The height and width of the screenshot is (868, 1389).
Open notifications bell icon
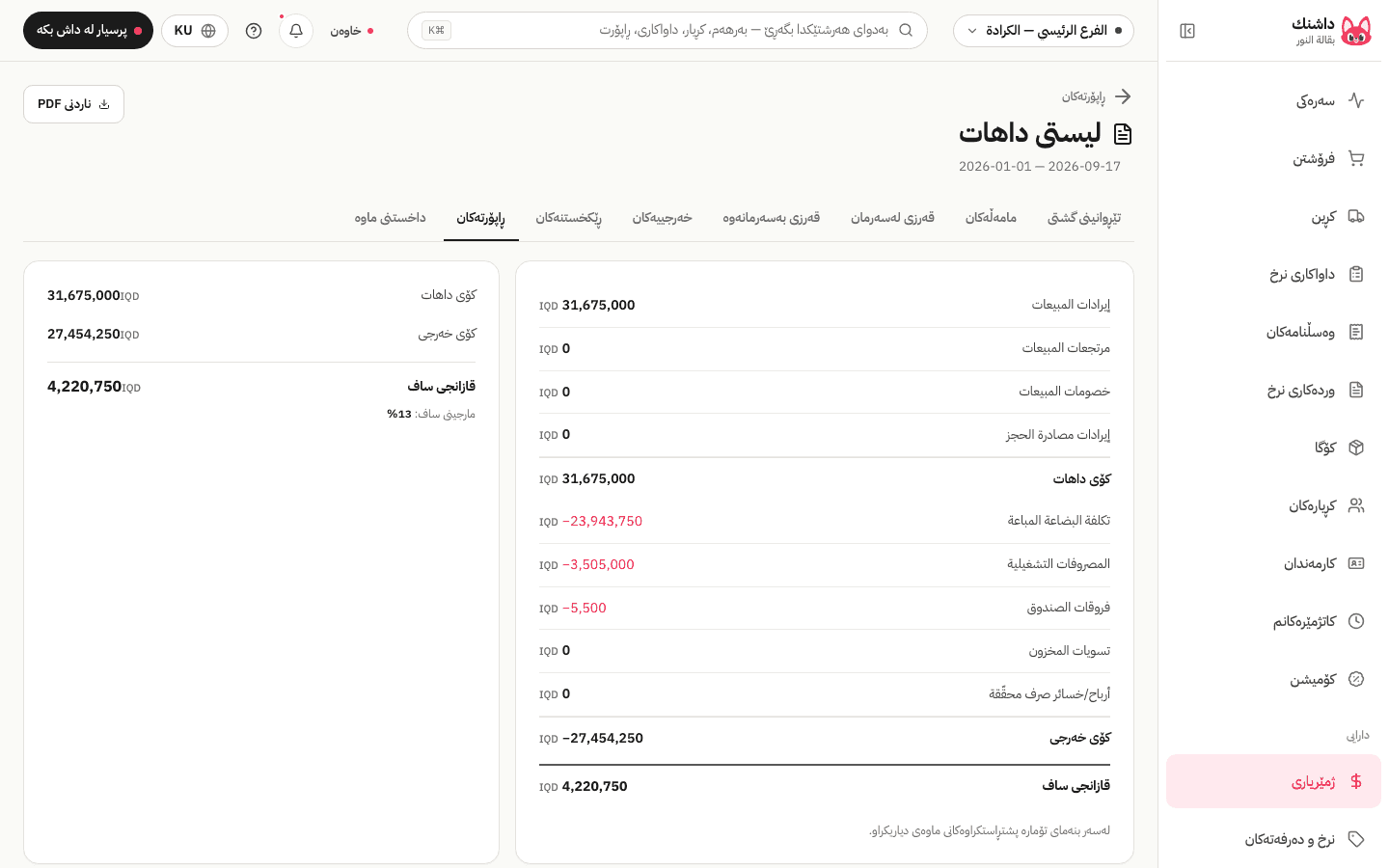pos(296,31)
